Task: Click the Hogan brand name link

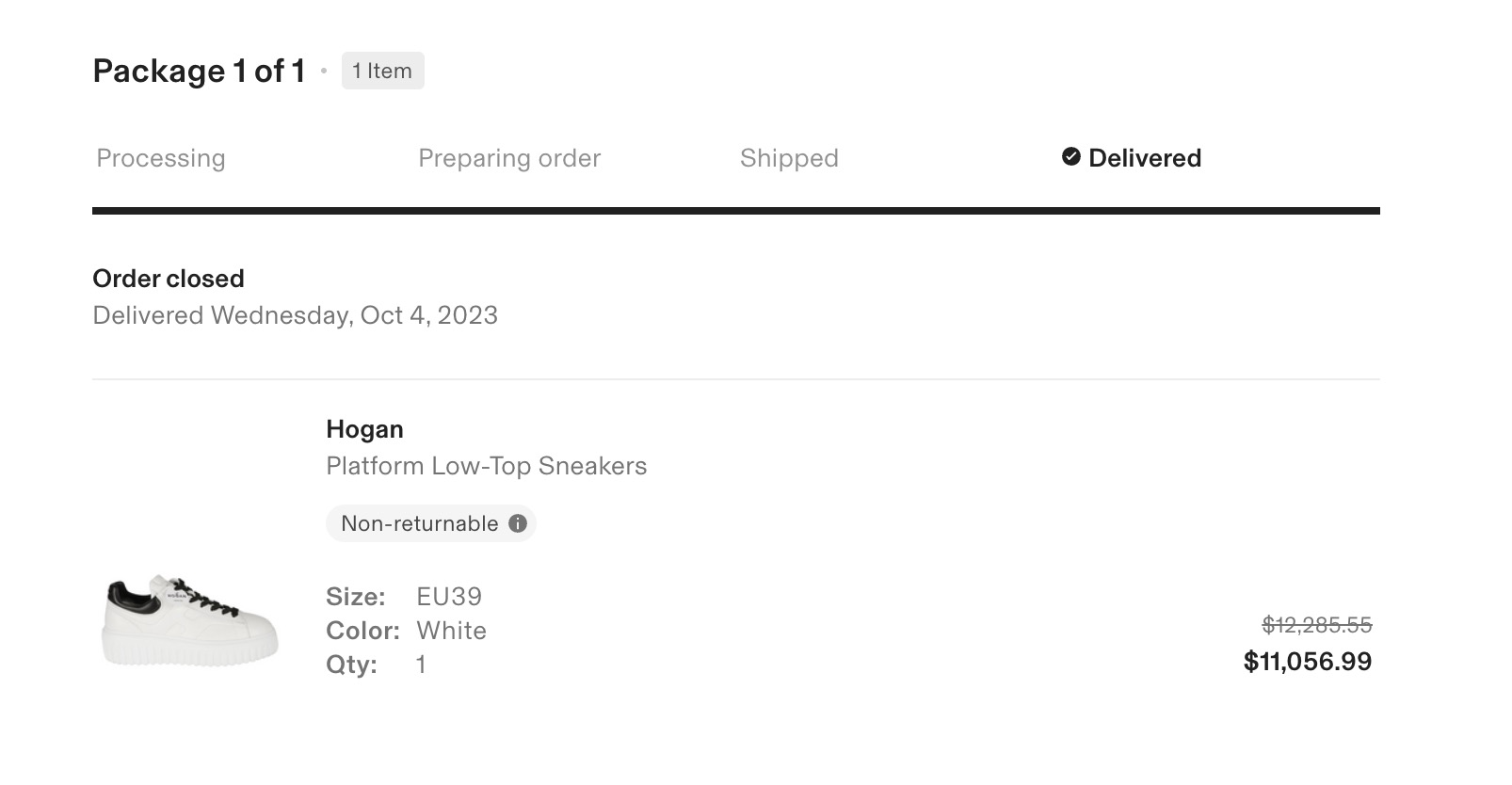Action: click(364, 429)
